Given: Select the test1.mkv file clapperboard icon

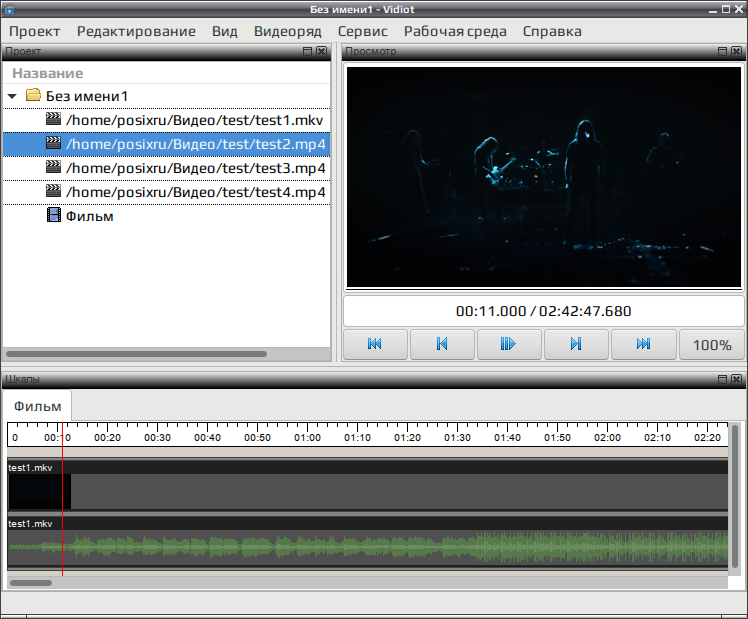Looking at the screenshot, I should 53,119.
